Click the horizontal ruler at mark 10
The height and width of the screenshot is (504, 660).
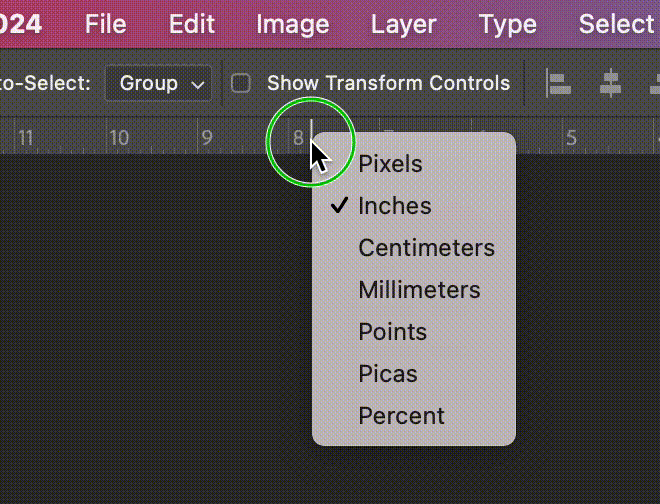click(119, 138)
